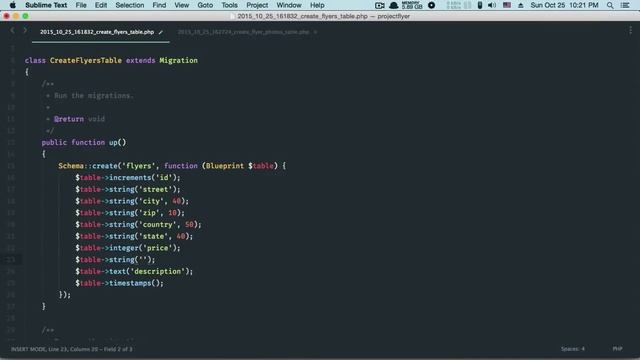Minimize the Sublime Text window
Image resolution: width=640 pixels, height=360 pixels.
coord(16,16)
